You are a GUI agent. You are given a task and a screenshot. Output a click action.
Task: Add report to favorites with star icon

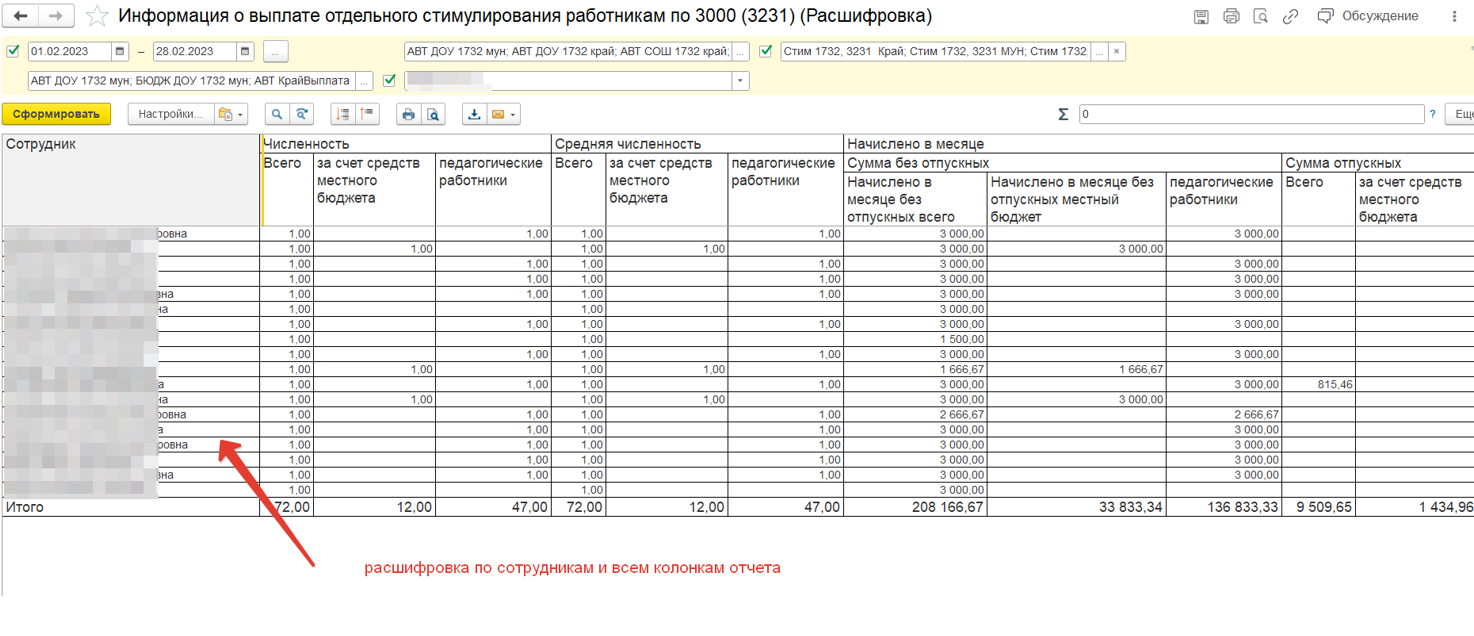pyautogui.click(x=97, y=16)
